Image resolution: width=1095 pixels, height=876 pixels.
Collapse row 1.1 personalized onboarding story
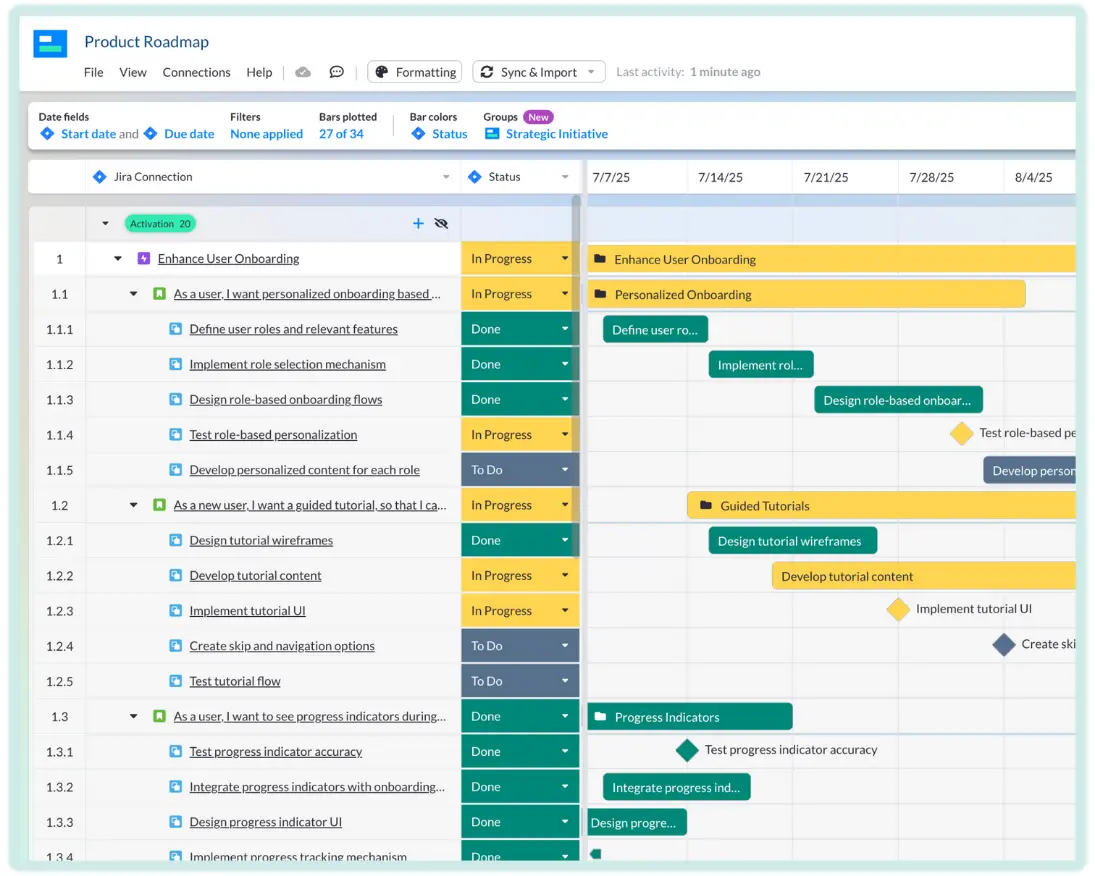point(133,293)
